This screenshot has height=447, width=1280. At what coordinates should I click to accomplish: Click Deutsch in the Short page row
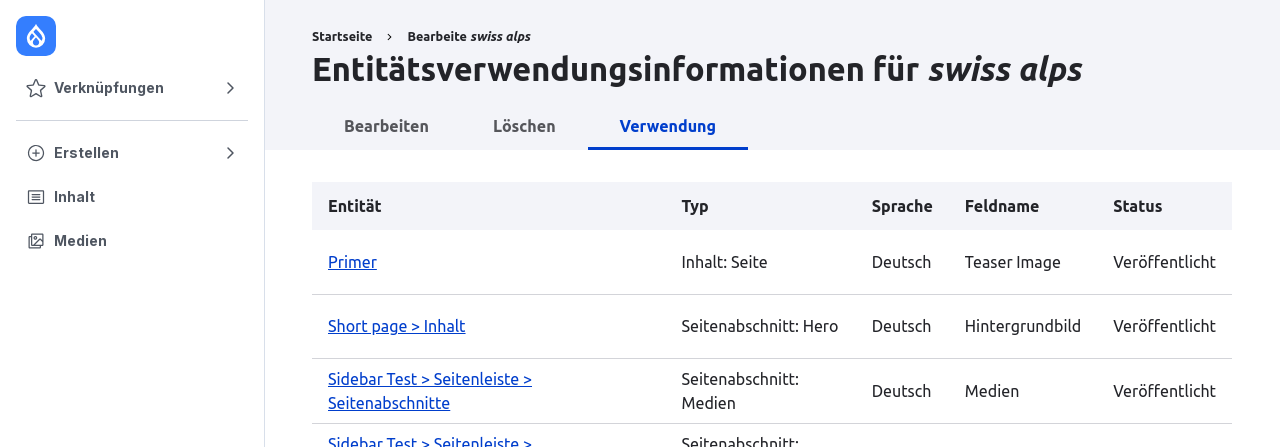click(x=901, y=326)
